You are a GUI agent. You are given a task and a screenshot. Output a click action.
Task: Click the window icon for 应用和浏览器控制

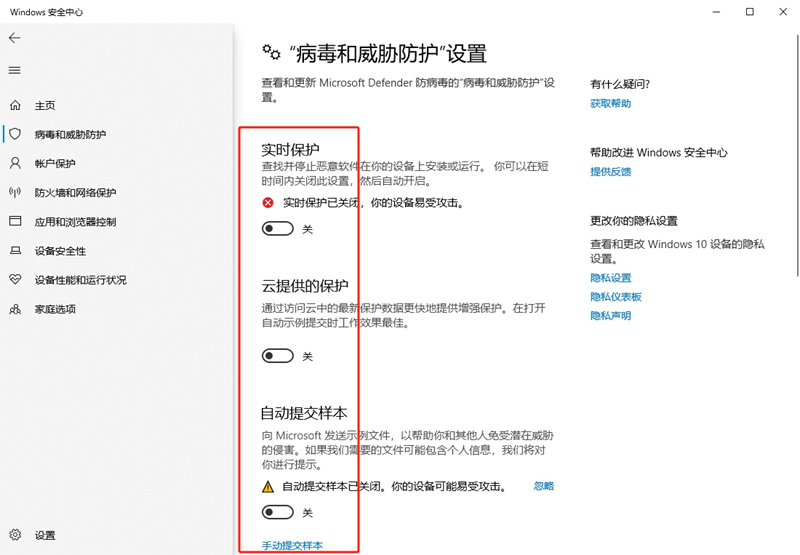coord(15,221)
